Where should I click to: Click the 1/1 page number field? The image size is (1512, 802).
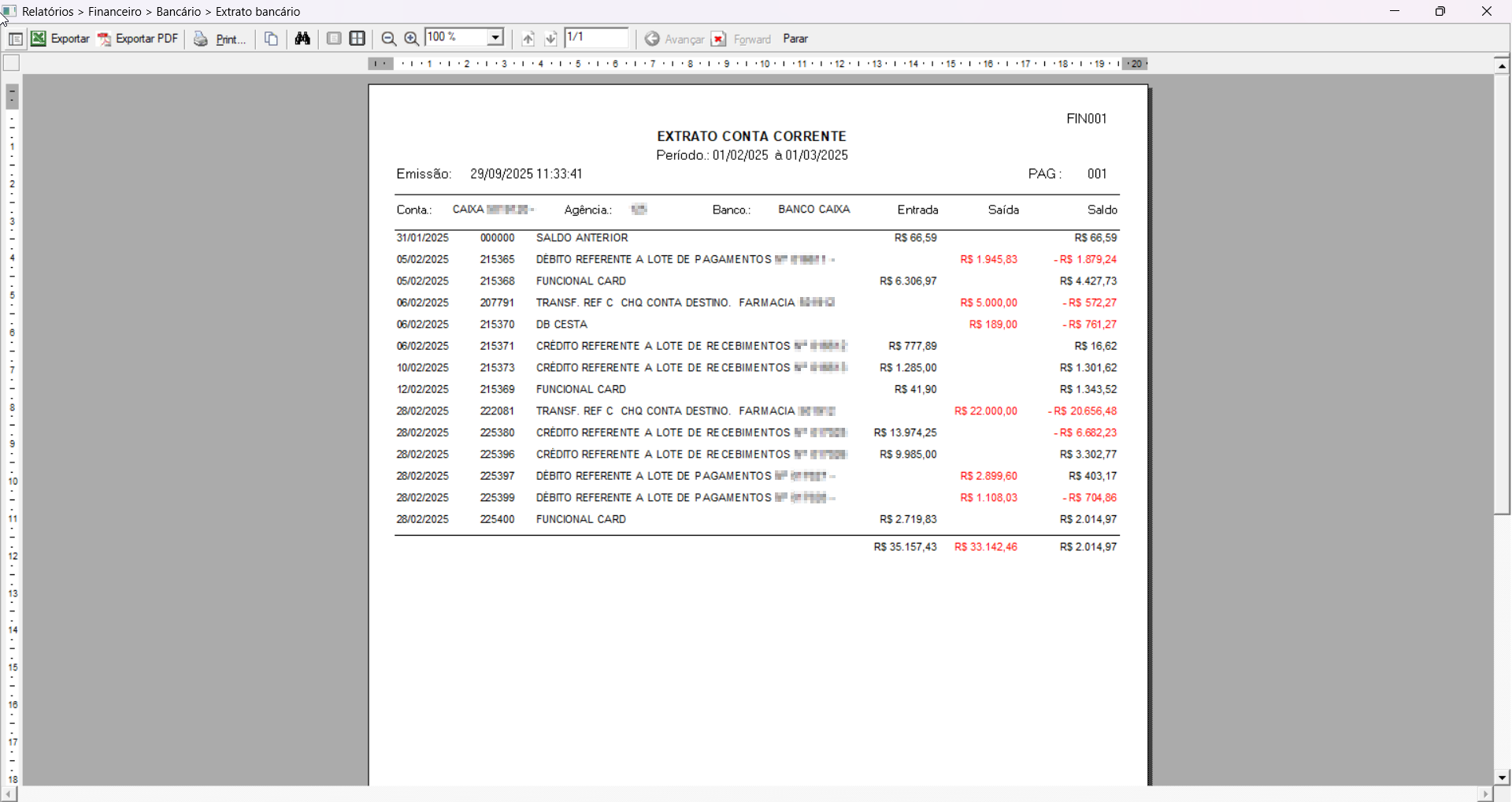[597, 38]
